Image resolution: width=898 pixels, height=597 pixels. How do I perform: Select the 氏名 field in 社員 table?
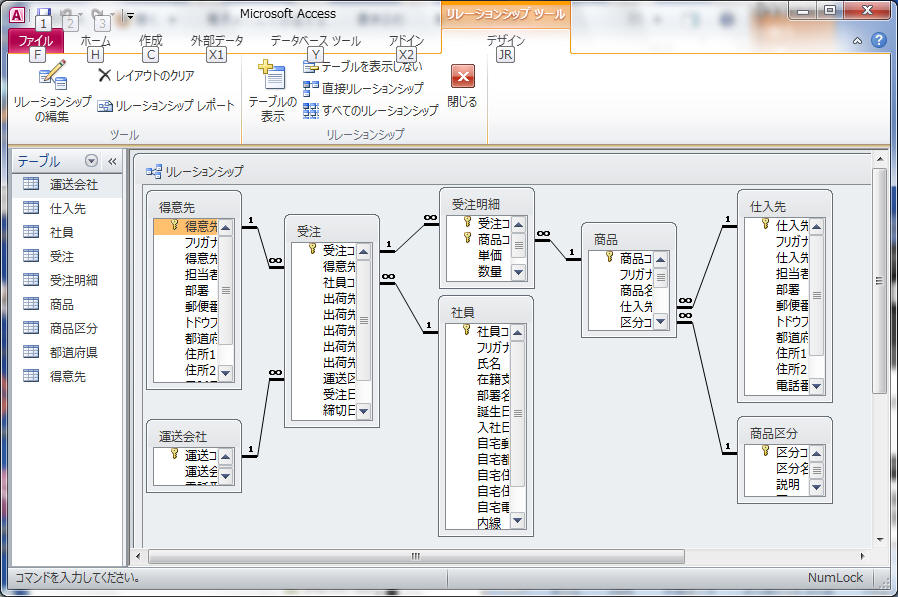point(489,364)
